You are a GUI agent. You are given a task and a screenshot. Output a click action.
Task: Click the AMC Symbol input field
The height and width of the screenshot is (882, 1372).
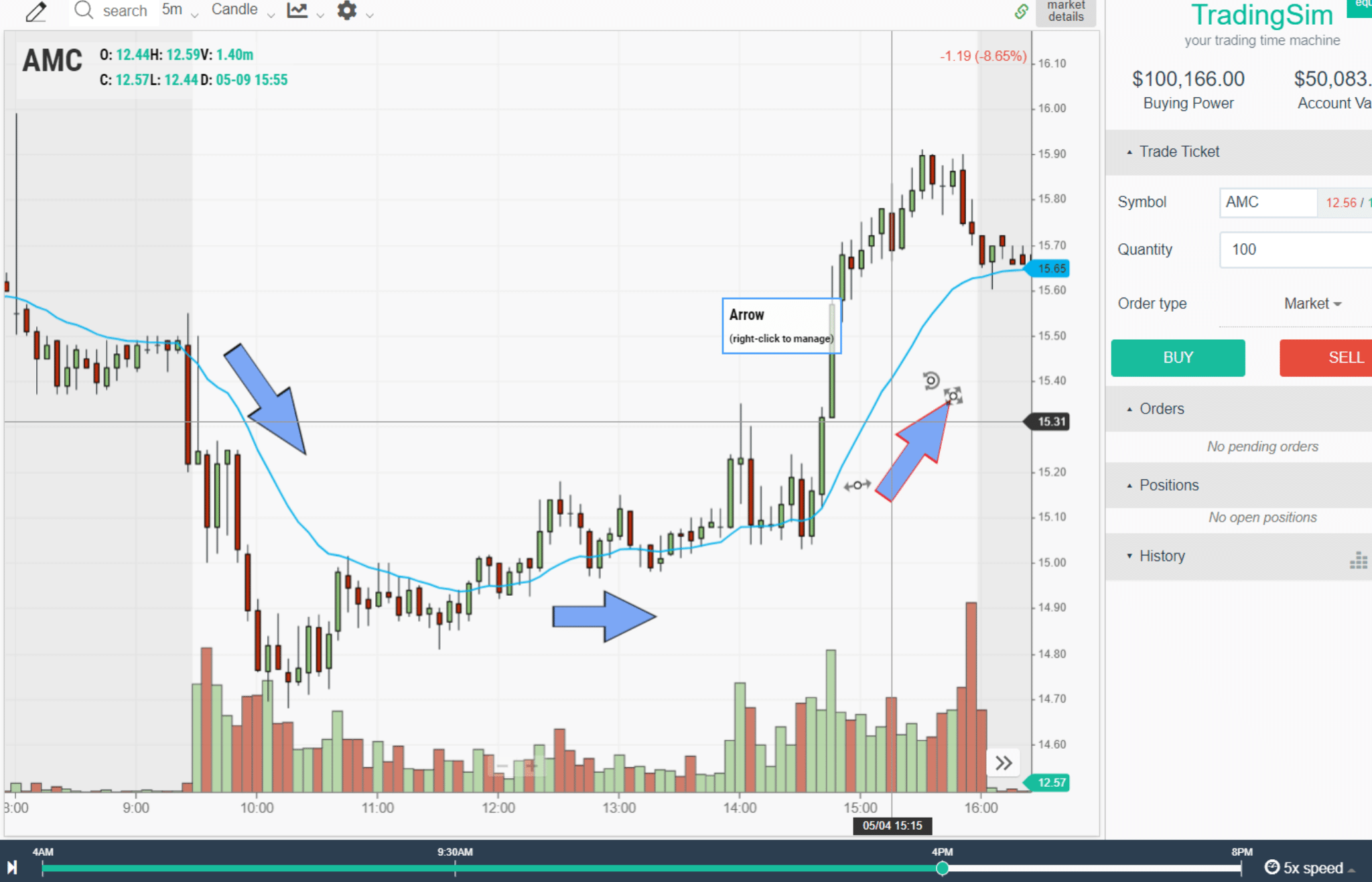click(1267, 202)
